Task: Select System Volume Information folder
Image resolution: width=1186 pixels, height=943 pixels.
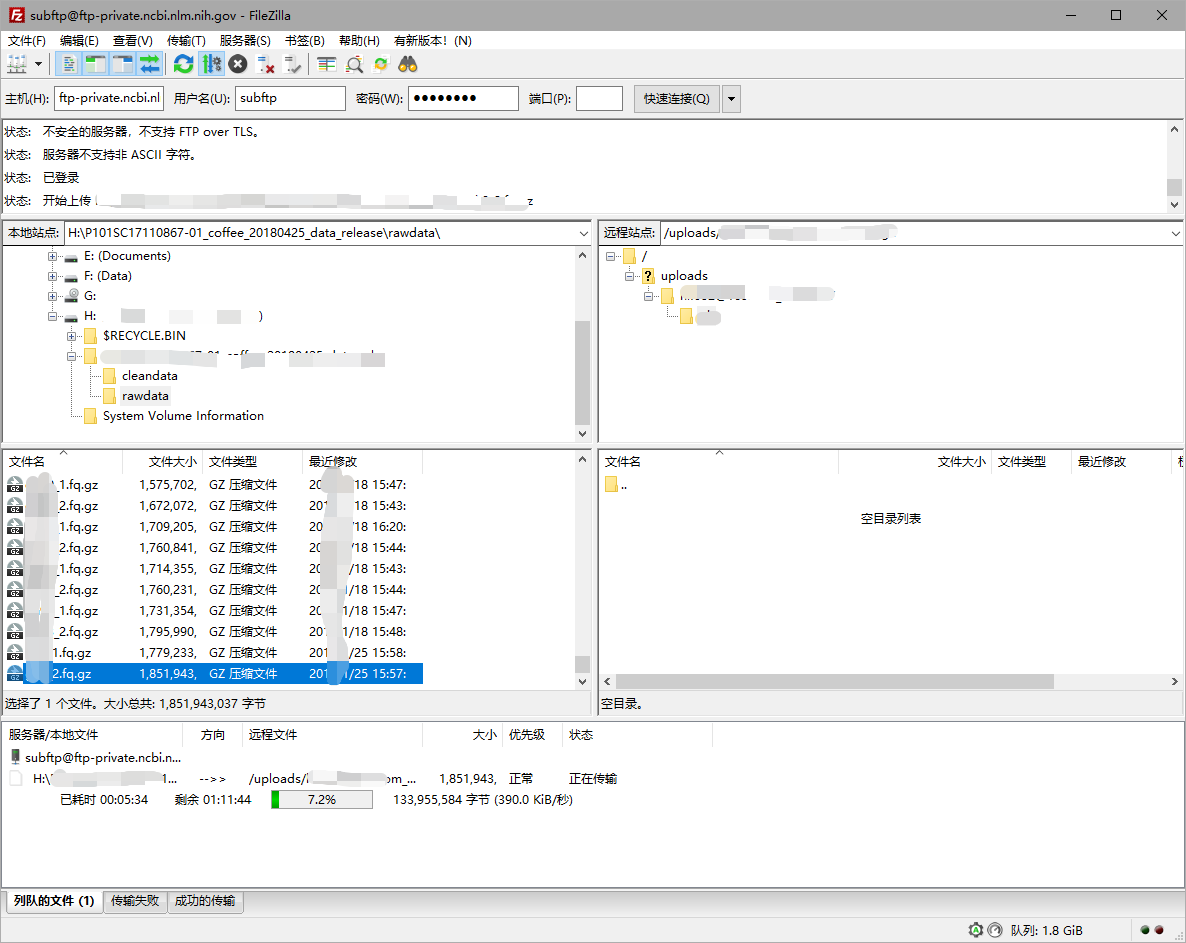Action: click(x=183, y=416)
